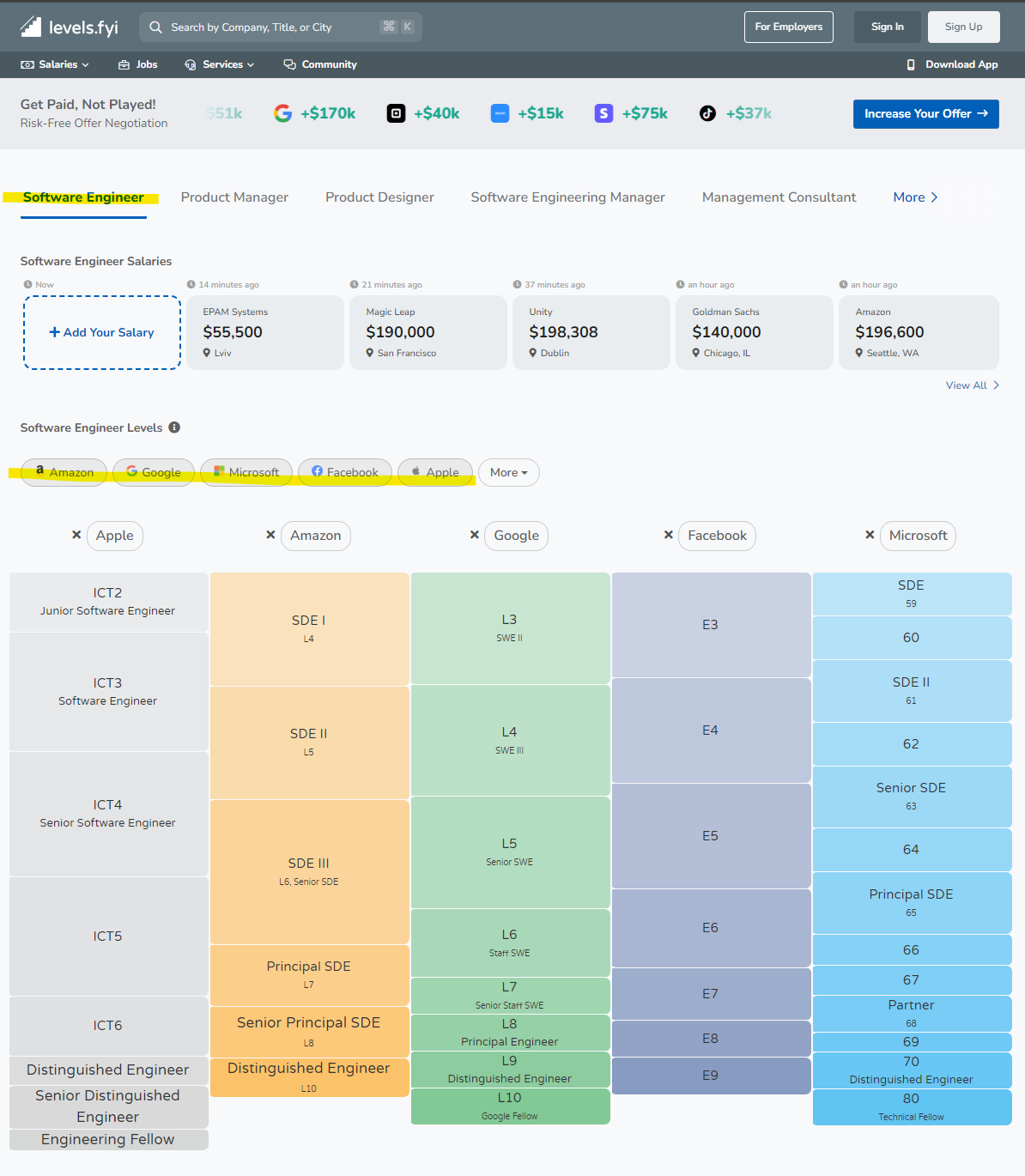This screenshot has height=1176, width=1025.
Task: Open the Community nav item
Action: pyautogui.click(x=320, y=64)
